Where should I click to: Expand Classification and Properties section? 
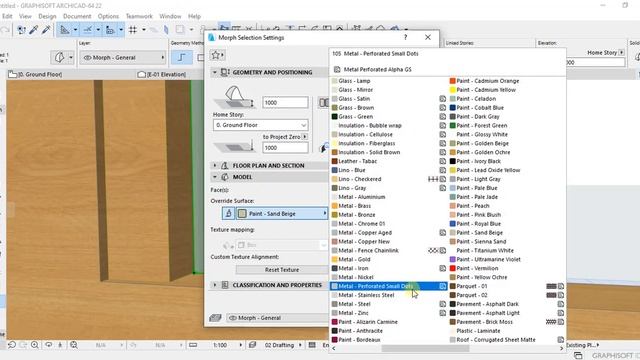(x=215, y=285)
